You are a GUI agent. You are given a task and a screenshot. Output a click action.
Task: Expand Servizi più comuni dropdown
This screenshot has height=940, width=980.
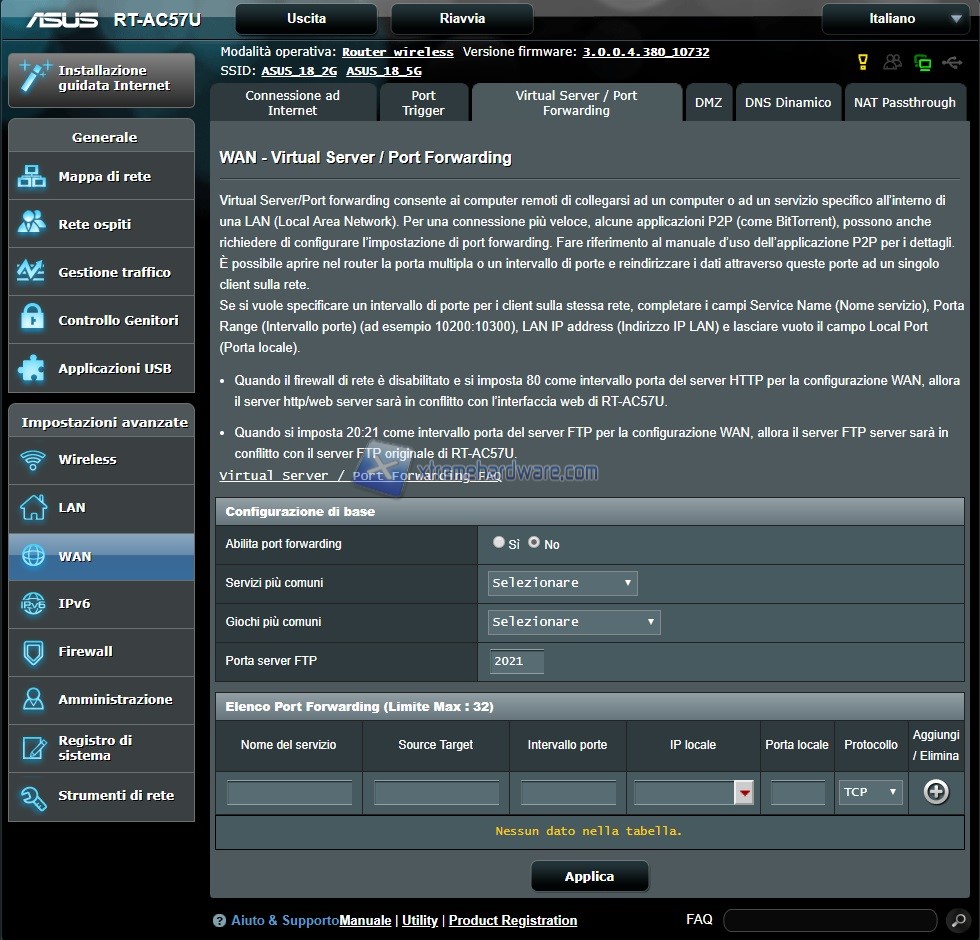tap(562, 583)
